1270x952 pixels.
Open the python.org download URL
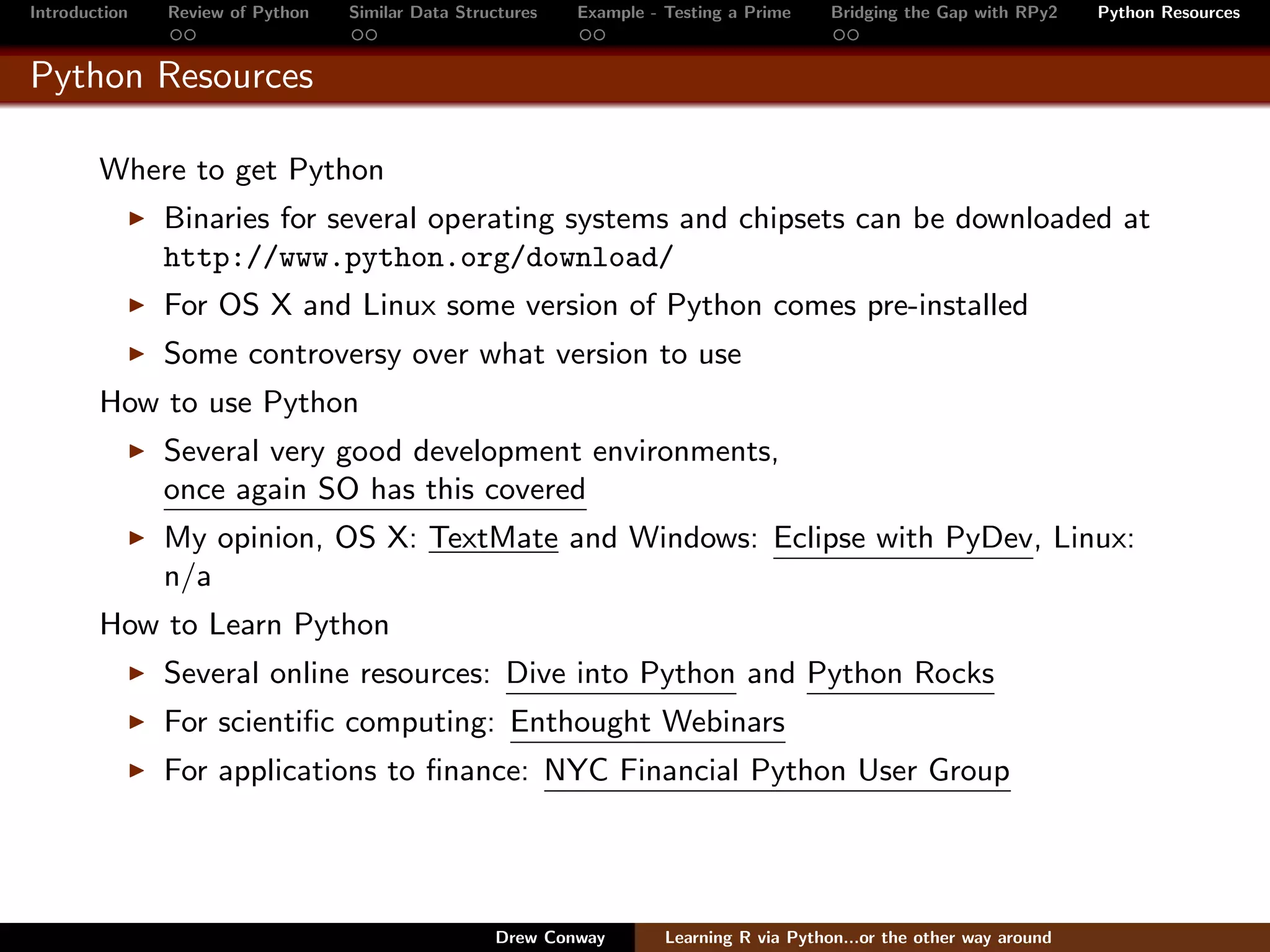[x=418, y=258]
